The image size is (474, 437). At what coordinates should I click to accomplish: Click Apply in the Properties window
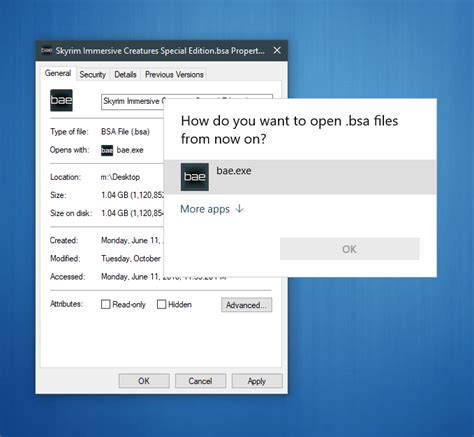pos(257,381)
